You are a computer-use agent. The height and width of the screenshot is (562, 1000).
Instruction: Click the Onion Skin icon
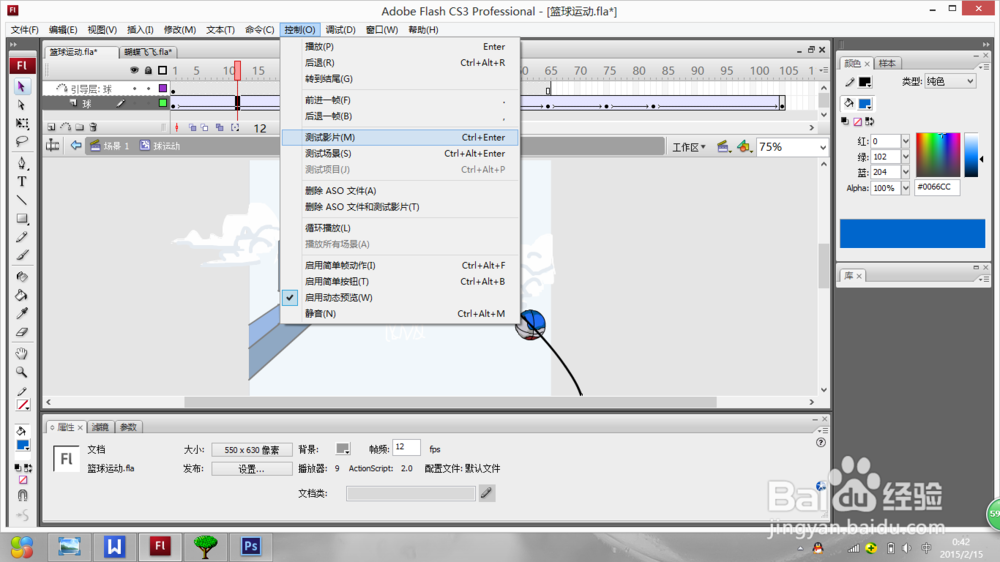click(x=192, y=128)
